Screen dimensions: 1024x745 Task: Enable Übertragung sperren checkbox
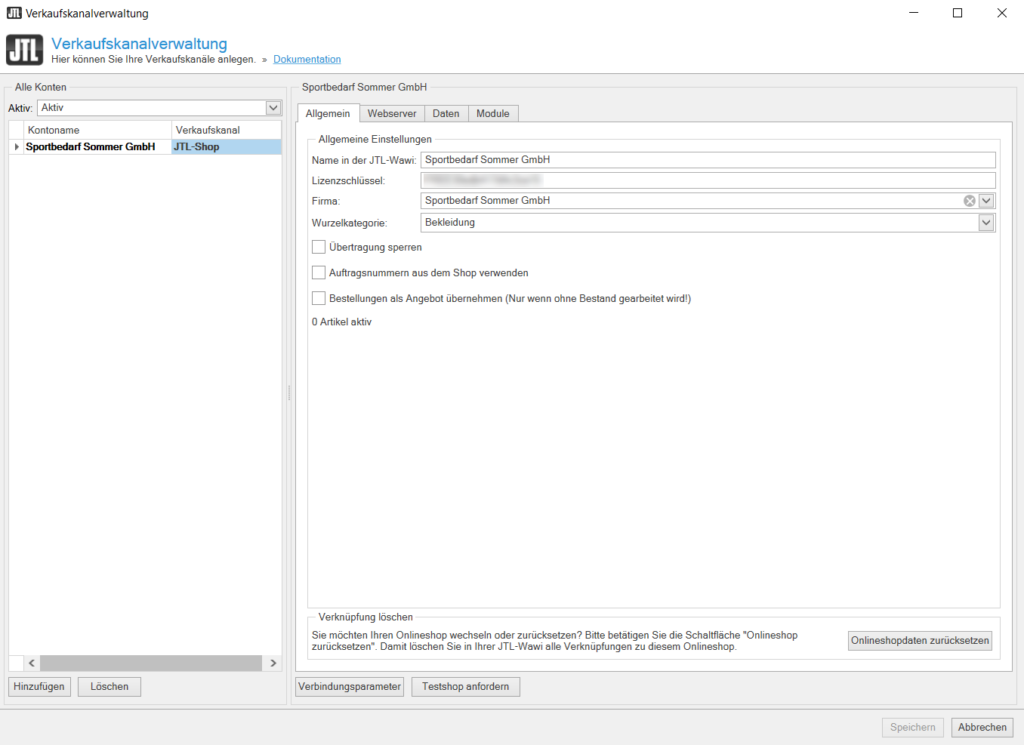pyautogui.click(x=319, y=246)
